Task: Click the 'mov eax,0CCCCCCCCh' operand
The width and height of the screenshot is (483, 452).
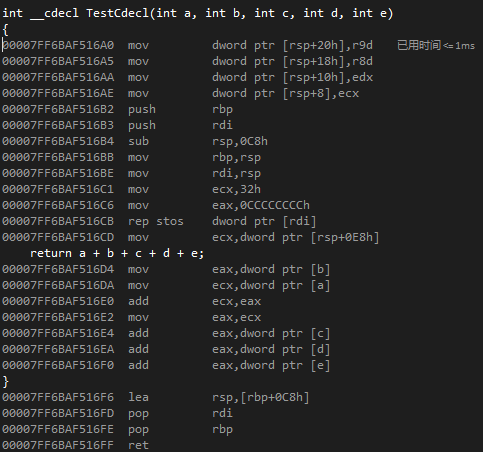Action: (261, 205)
